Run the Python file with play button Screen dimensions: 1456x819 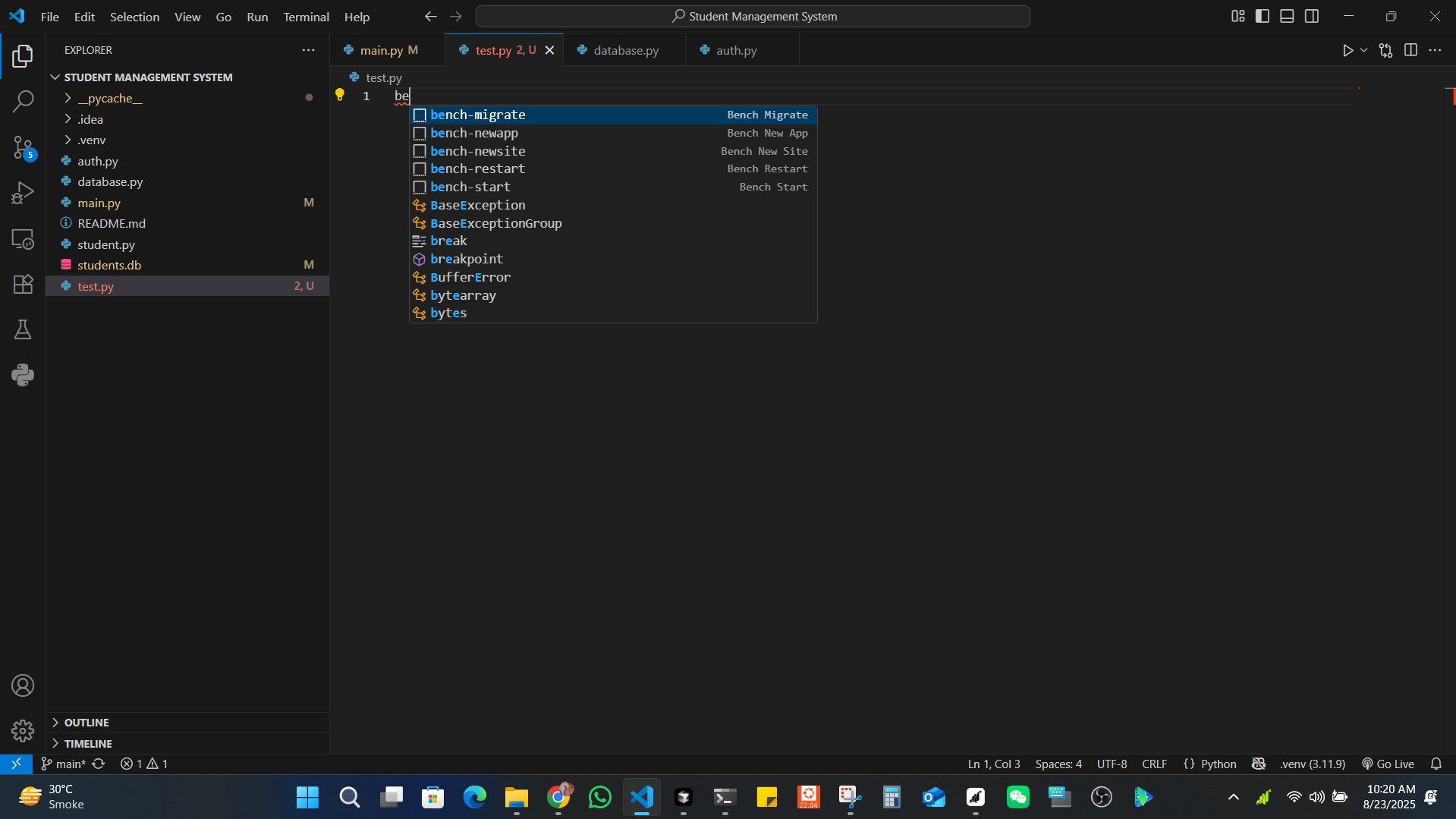(1348, 50)
